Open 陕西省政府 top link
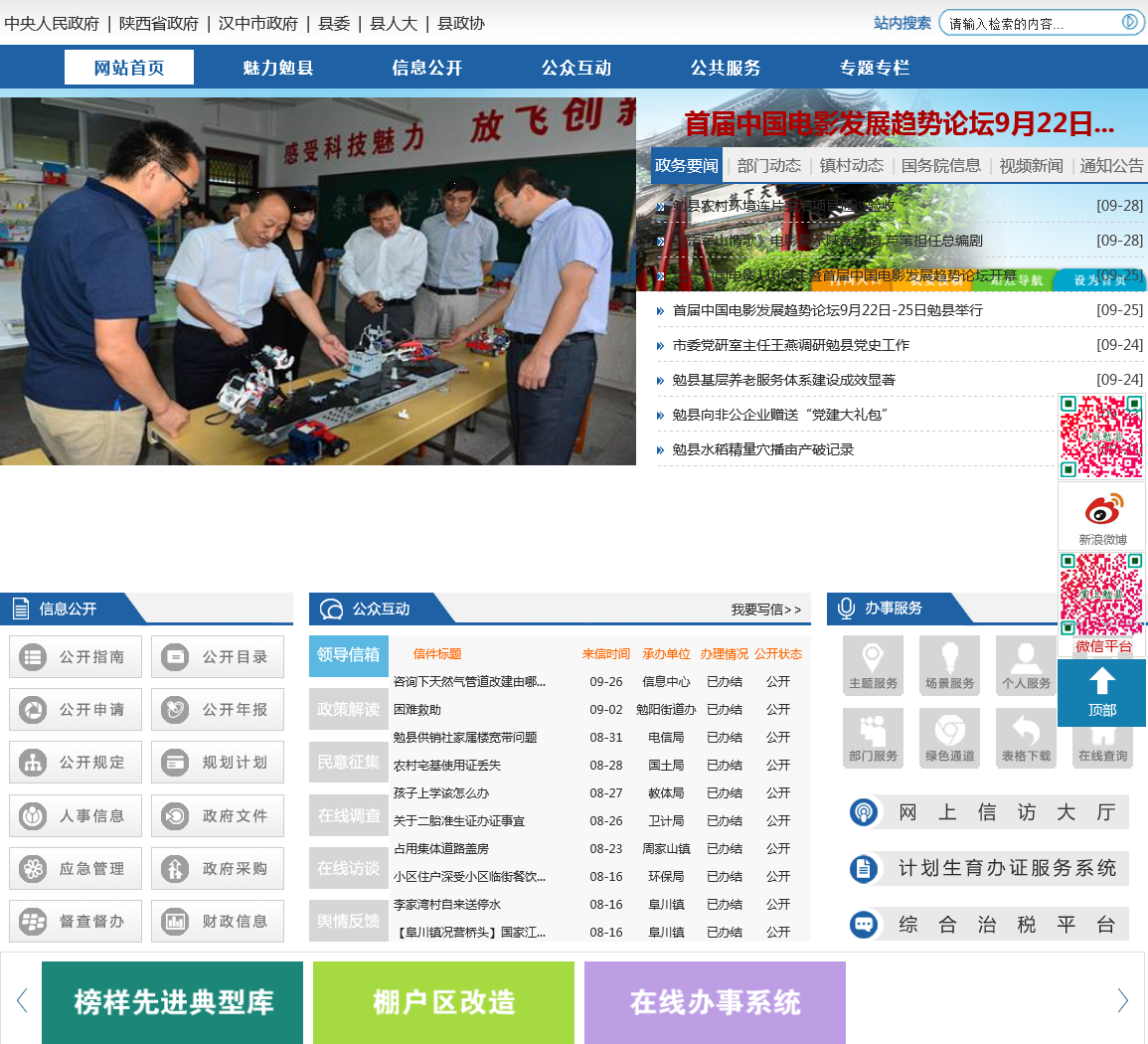The image size is (1148, 1044). pos(159,24)
